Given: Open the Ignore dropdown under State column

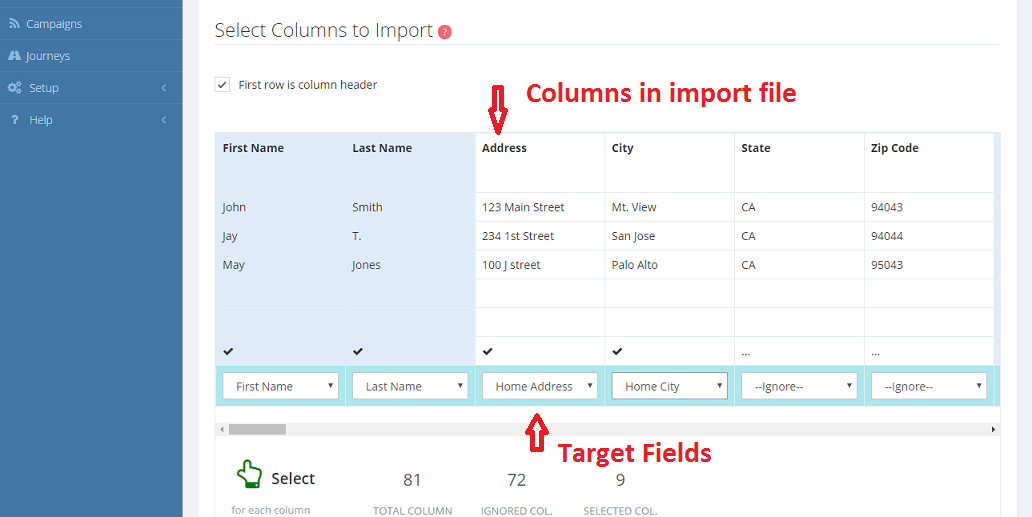Looking at the screenshot, I should coord(799,386).
